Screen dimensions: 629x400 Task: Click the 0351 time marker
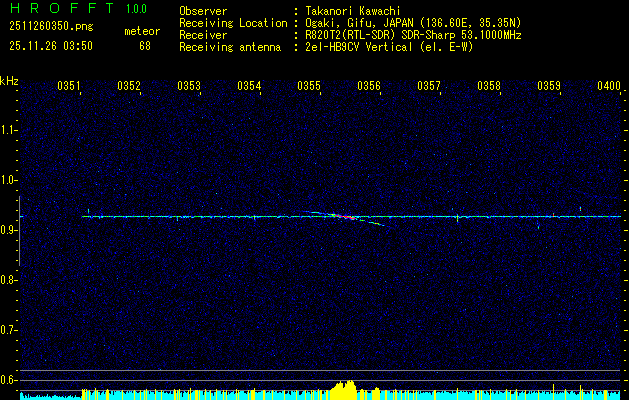(69, 86)
